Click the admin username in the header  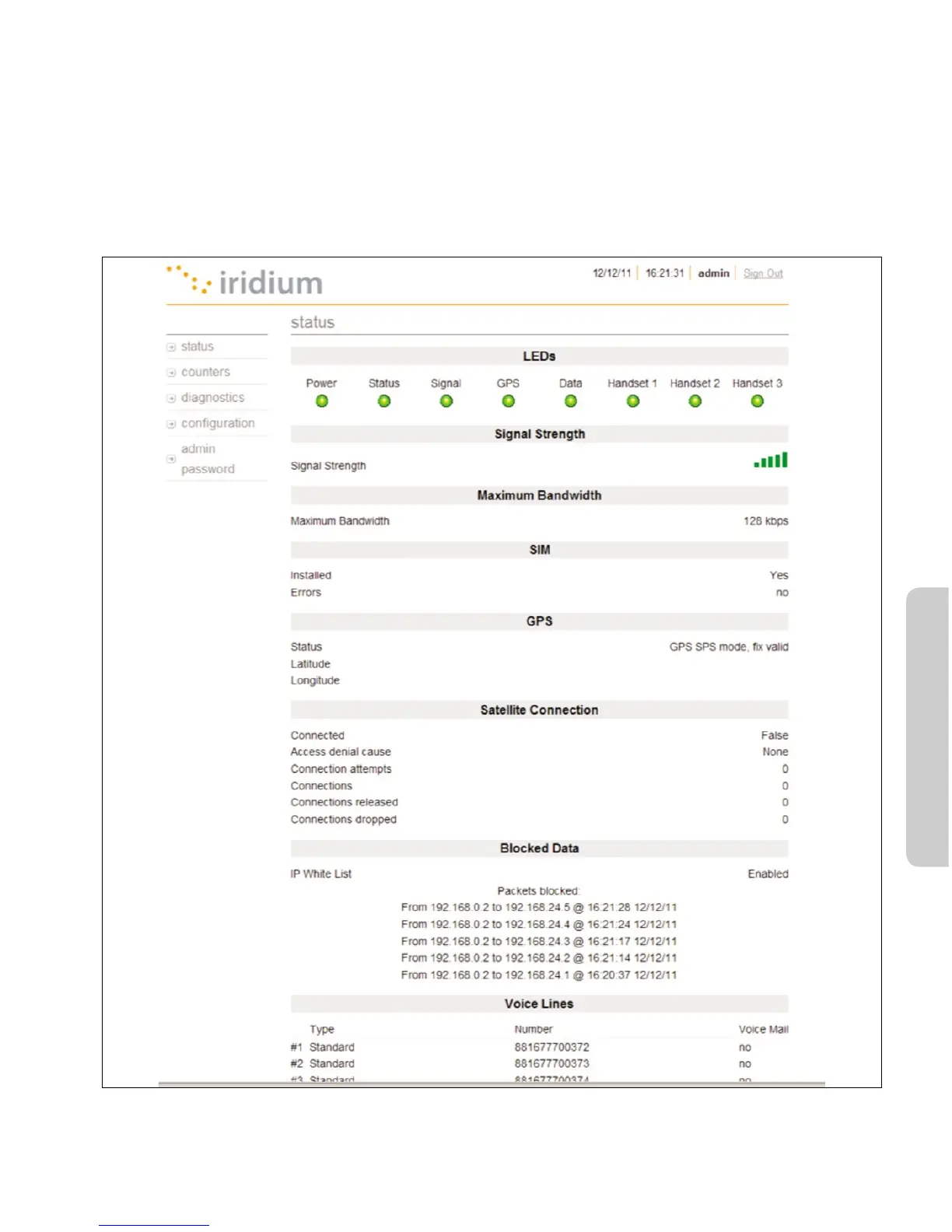tap(713, 274)
